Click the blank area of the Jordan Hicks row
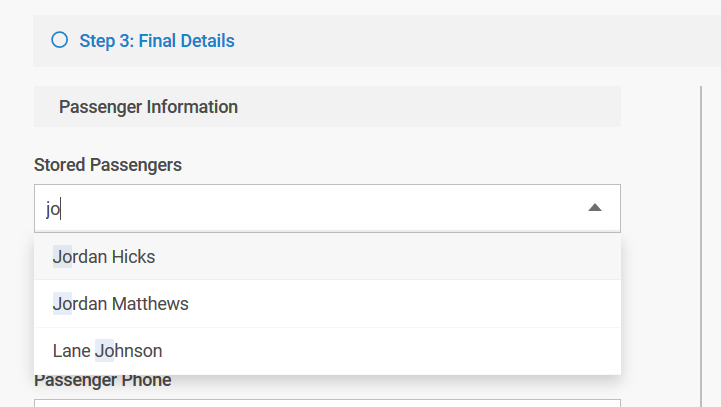 point(386,257)
